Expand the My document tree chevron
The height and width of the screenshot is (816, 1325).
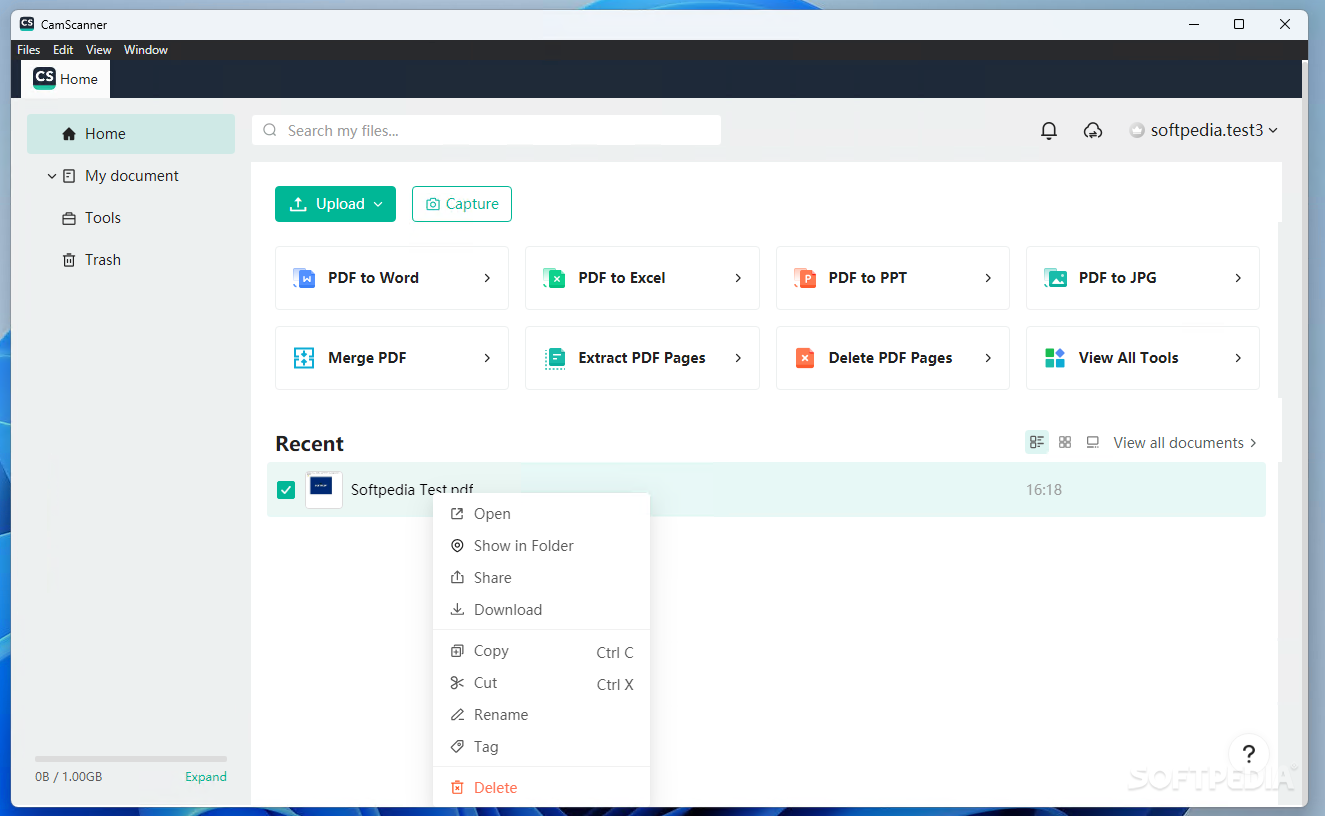52,176
